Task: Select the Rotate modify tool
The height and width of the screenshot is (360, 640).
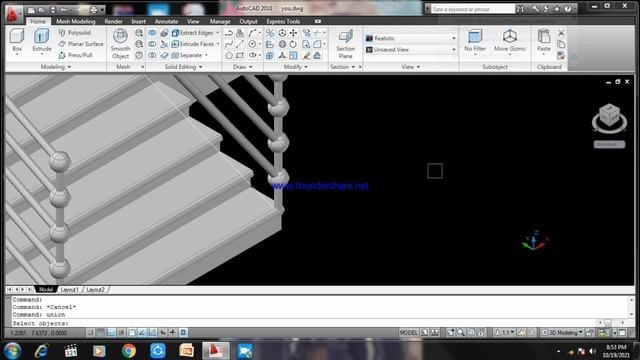Action: pos(293,44)
